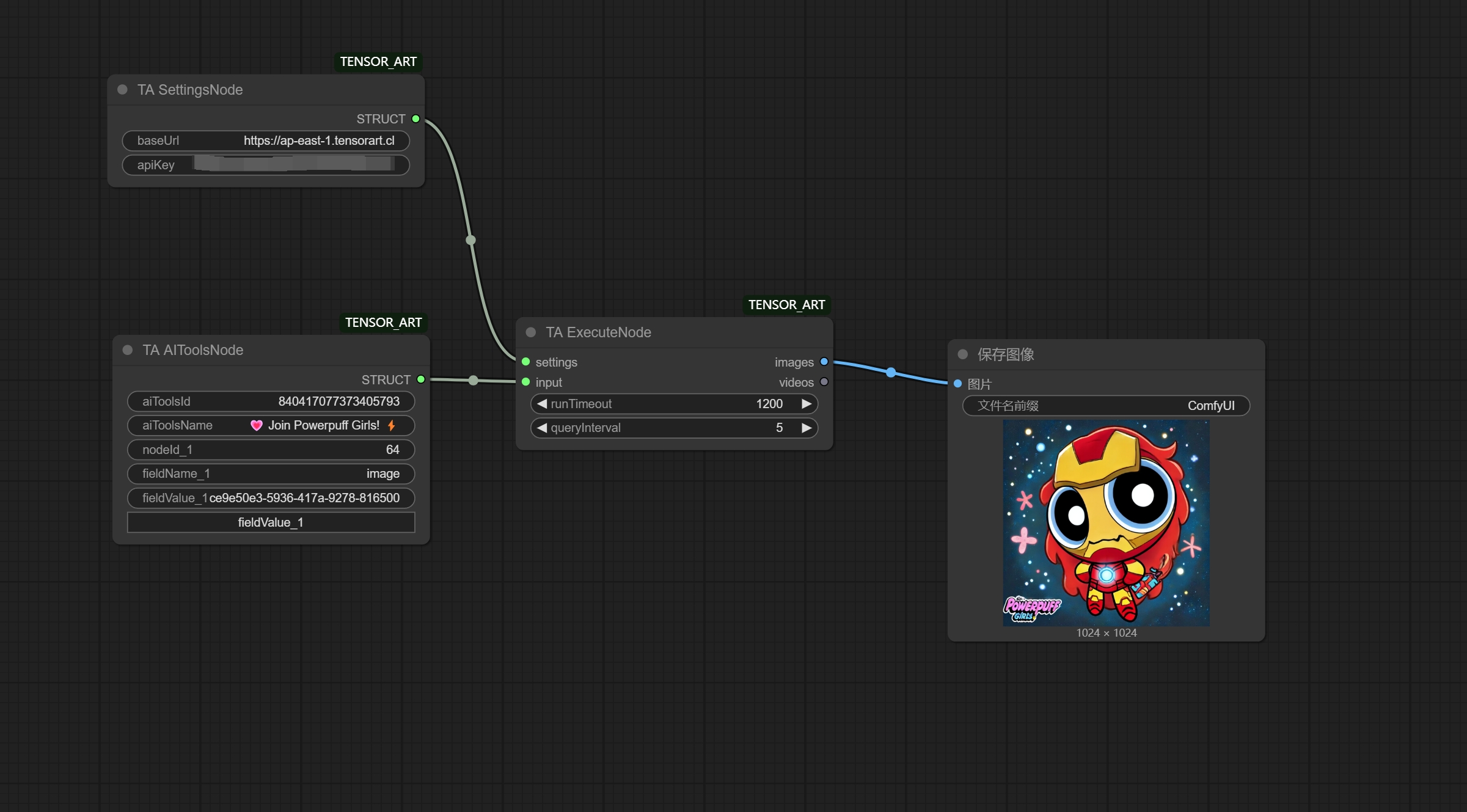Edit the aiToolsName field

click(x=271, y=425)
